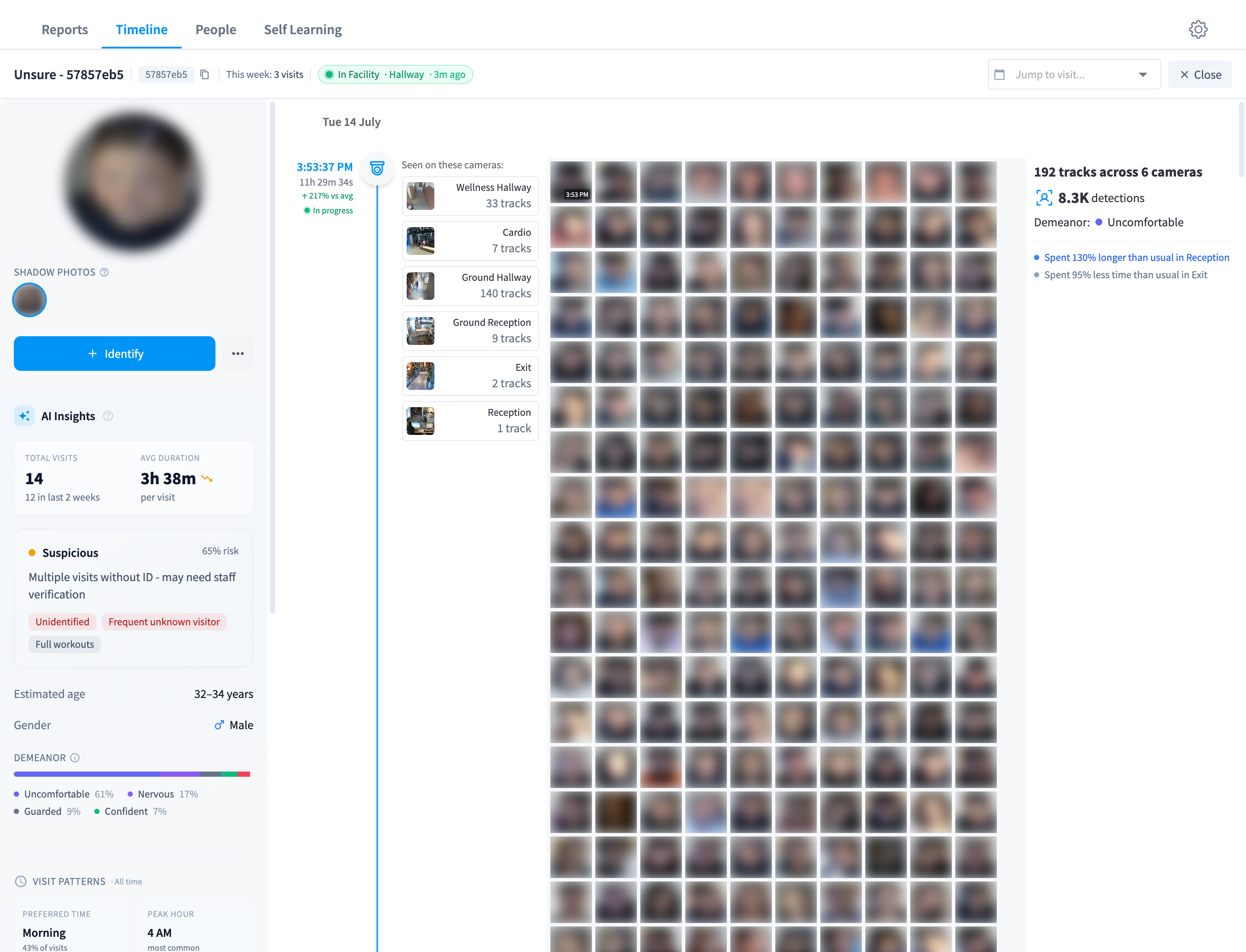Click the demeanor color bar

click(x=132, y=774)
